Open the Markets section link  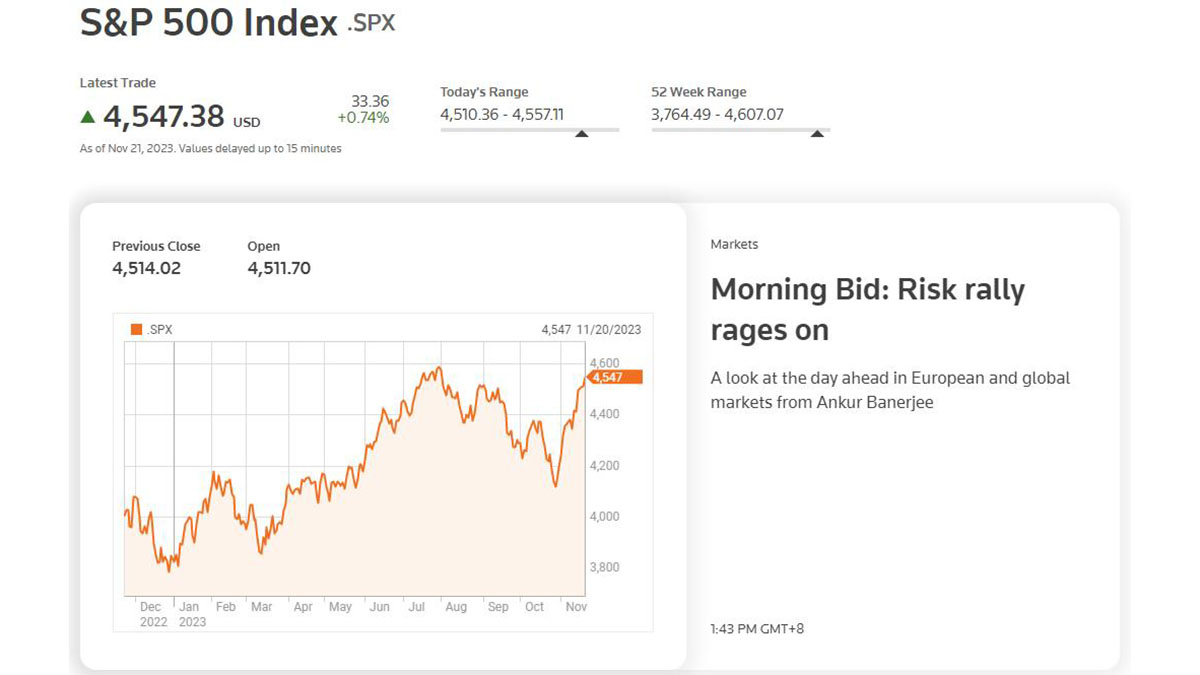[x=734, y=244]
